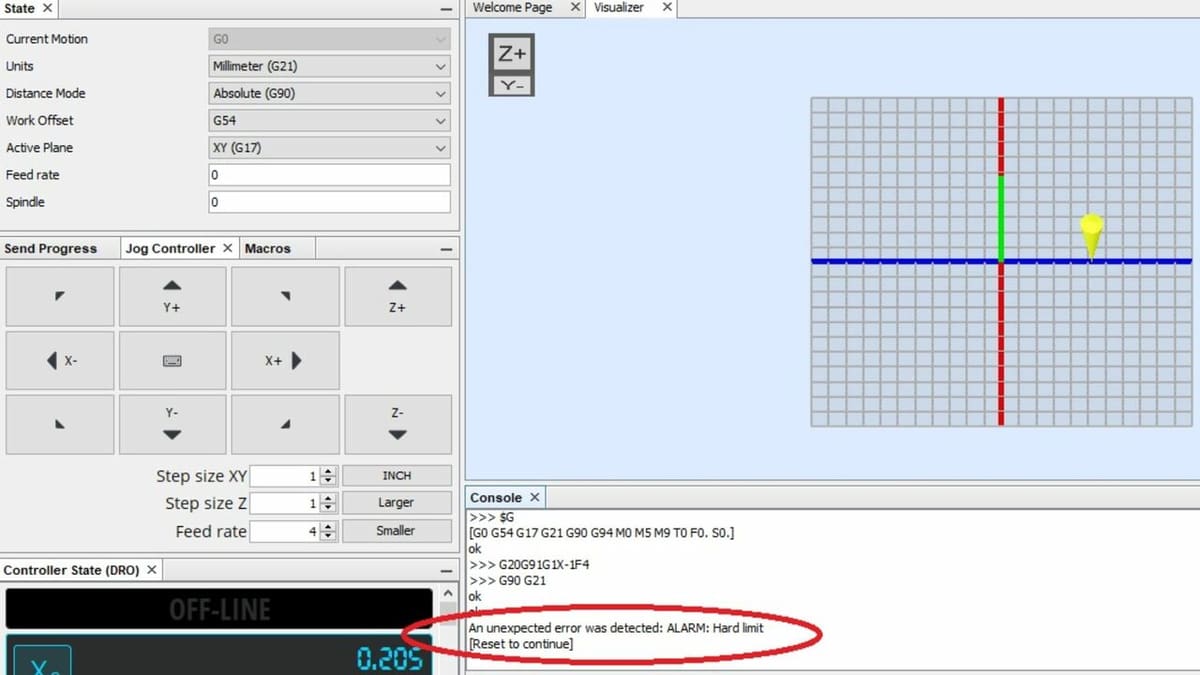The image size is (1200, 675).
Task: Open the Units dropdown showing Millimeter (G21)
Action: (x=328, y=67)
